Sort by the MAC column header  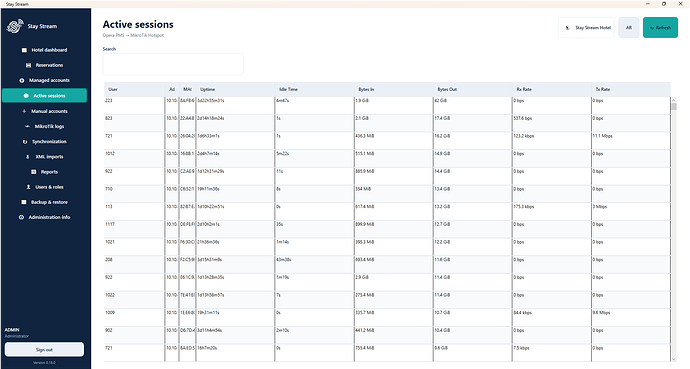point(187,89)
